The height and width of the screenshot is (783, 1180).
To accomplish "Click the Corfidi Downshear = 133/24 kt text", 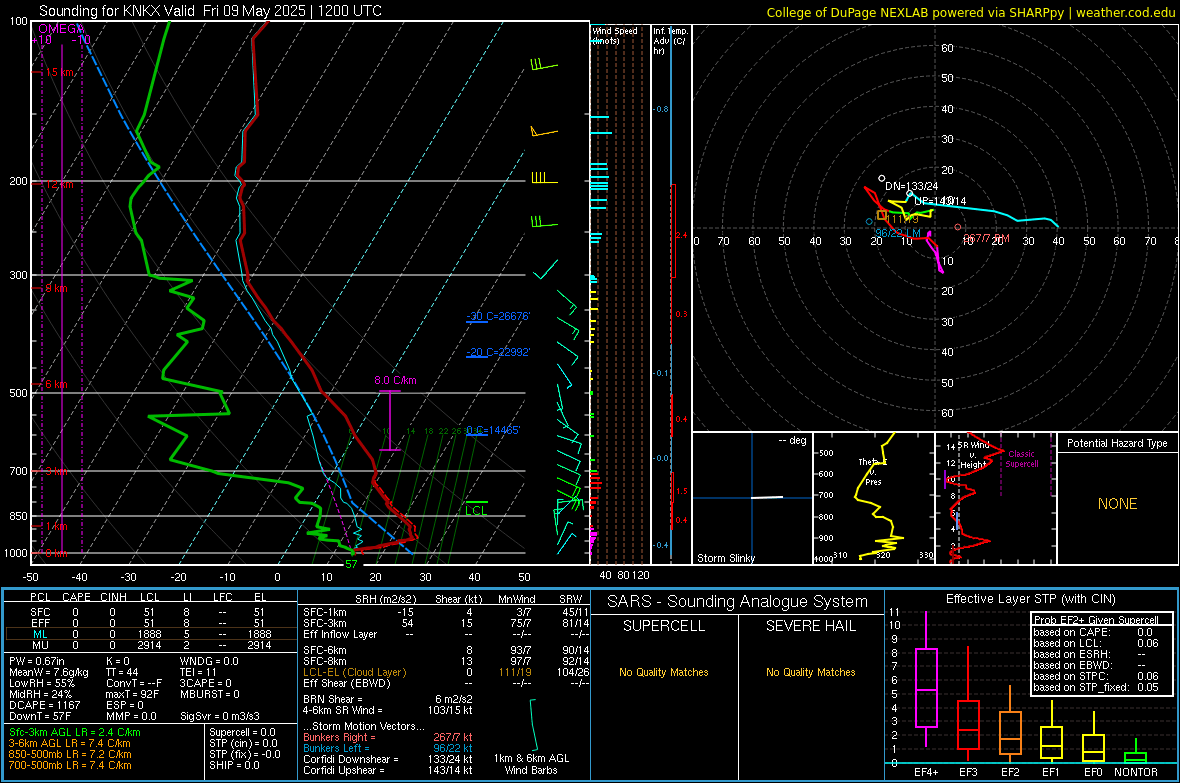I will pyautogui.click(x=388, y=759).
